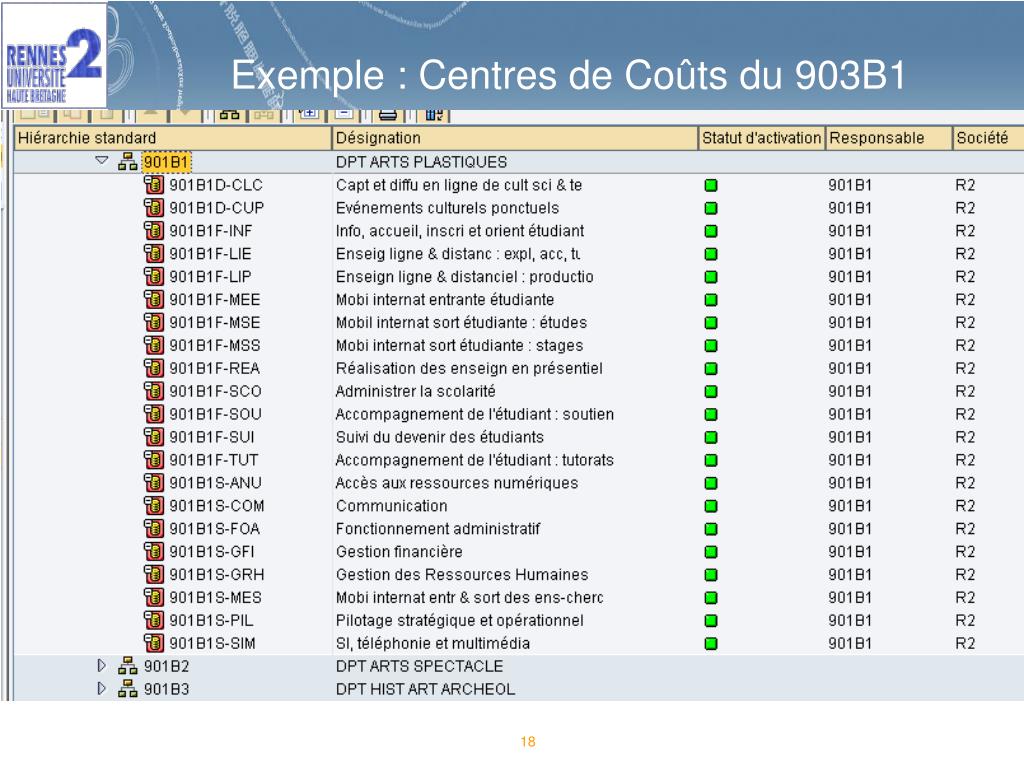Click the Statut d'activation column header
Image resolution: width=1024 pixels, height=768 pixels.
click(x=761, y=138)
